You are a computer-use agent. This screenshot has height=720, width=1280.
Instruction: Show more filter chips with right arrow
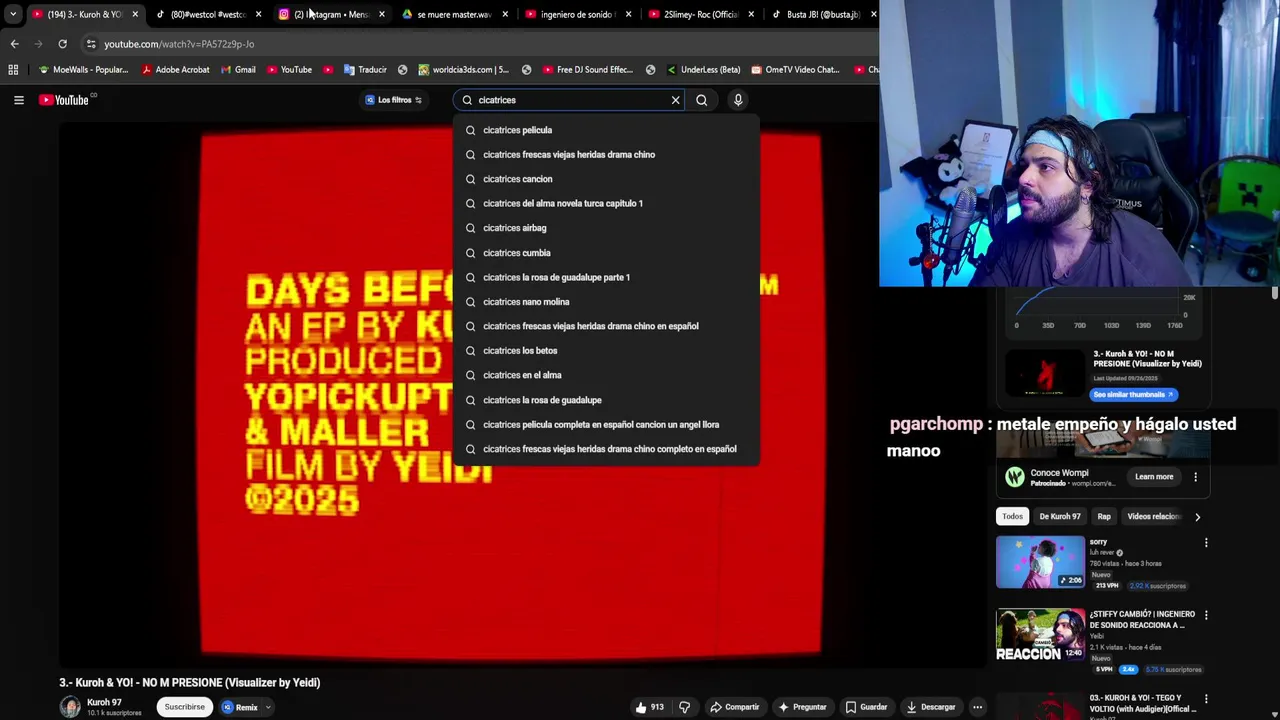(1197, 517)
